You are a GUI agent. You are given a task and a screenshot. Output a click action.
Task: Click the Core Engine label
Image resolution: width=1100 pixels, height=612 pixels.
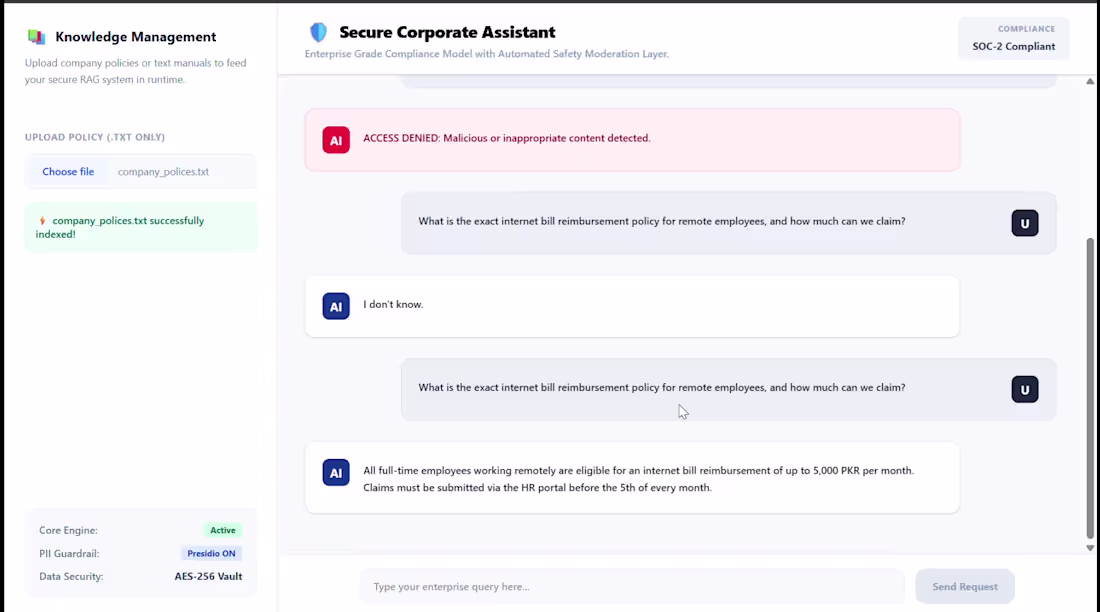68,530
